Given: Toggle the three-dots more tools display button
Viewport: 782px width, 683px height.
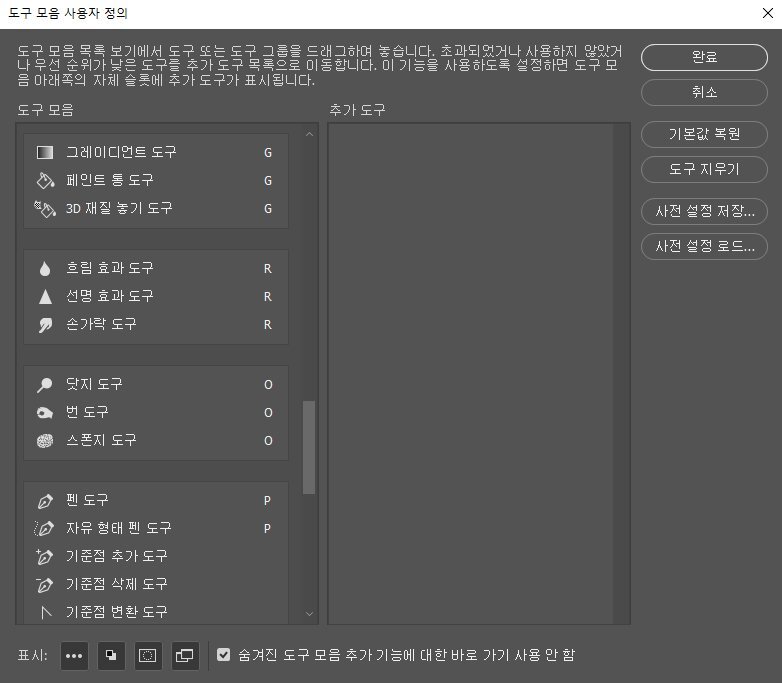Looking at the screenshot, I should coord(74,656).
